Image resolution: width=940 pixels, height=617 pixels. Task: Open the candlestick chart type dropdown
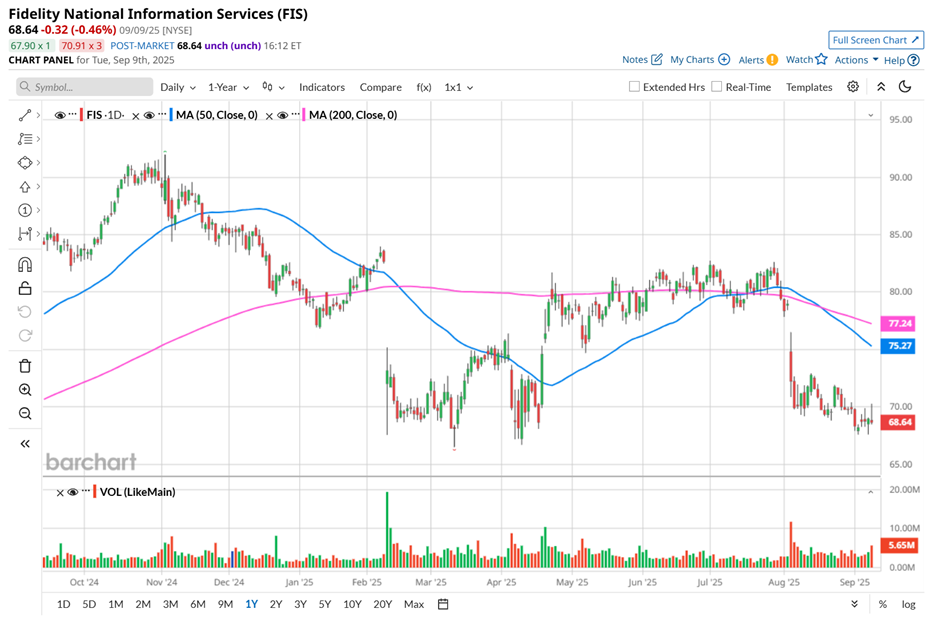(x=273, y=87)
